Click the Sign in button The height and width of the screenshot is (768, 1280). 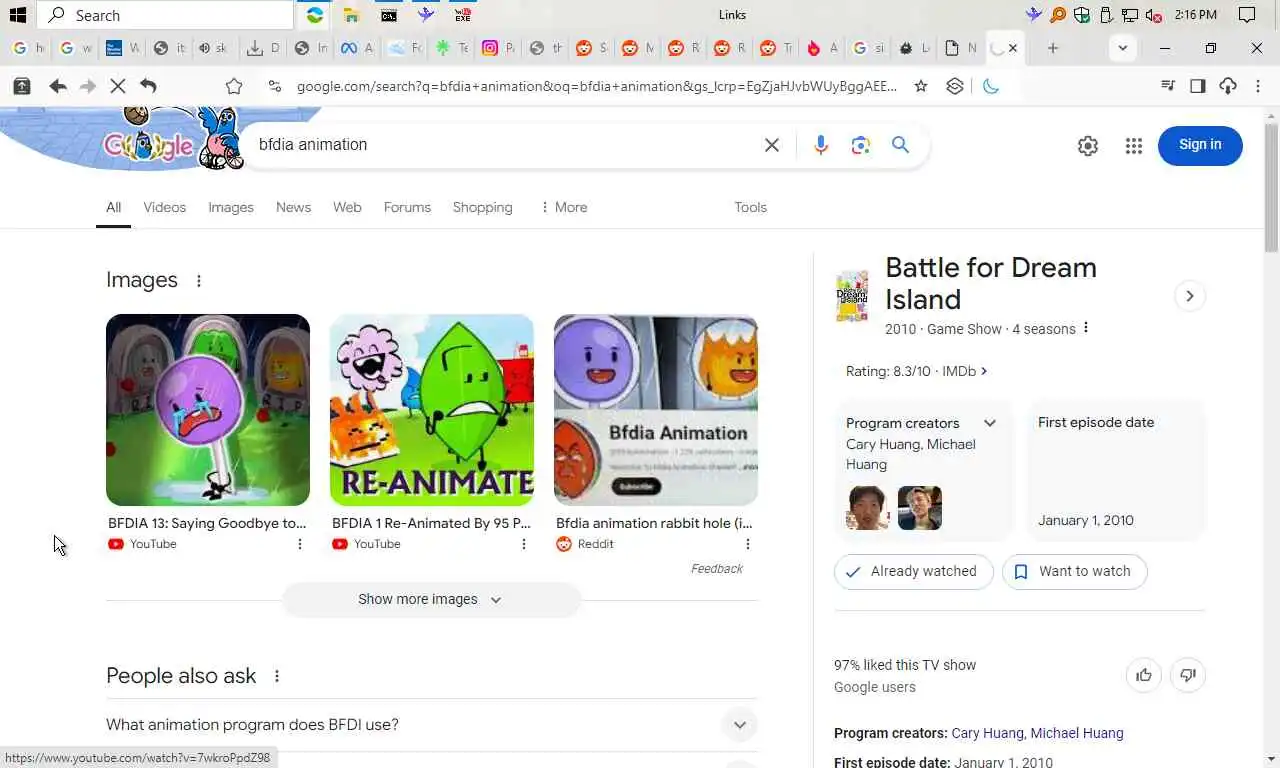click(1200, 145)
